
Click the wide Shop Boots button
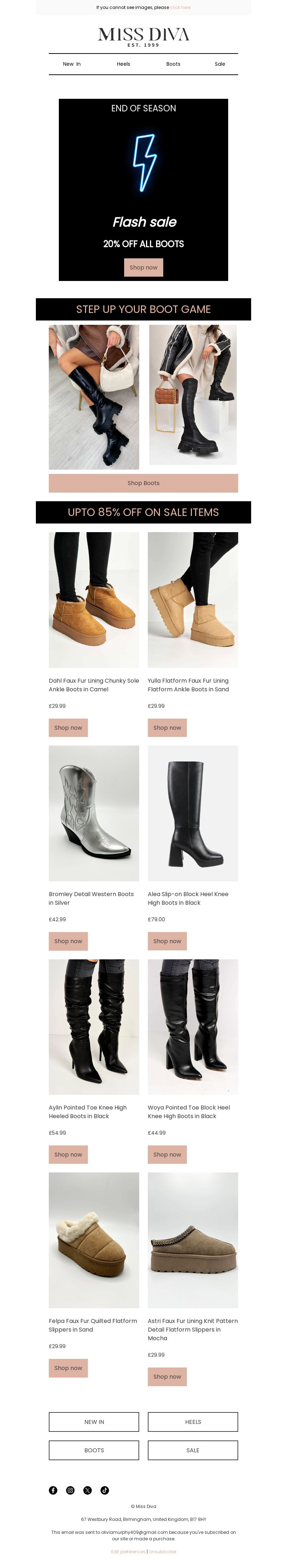[x=143, y=483]
